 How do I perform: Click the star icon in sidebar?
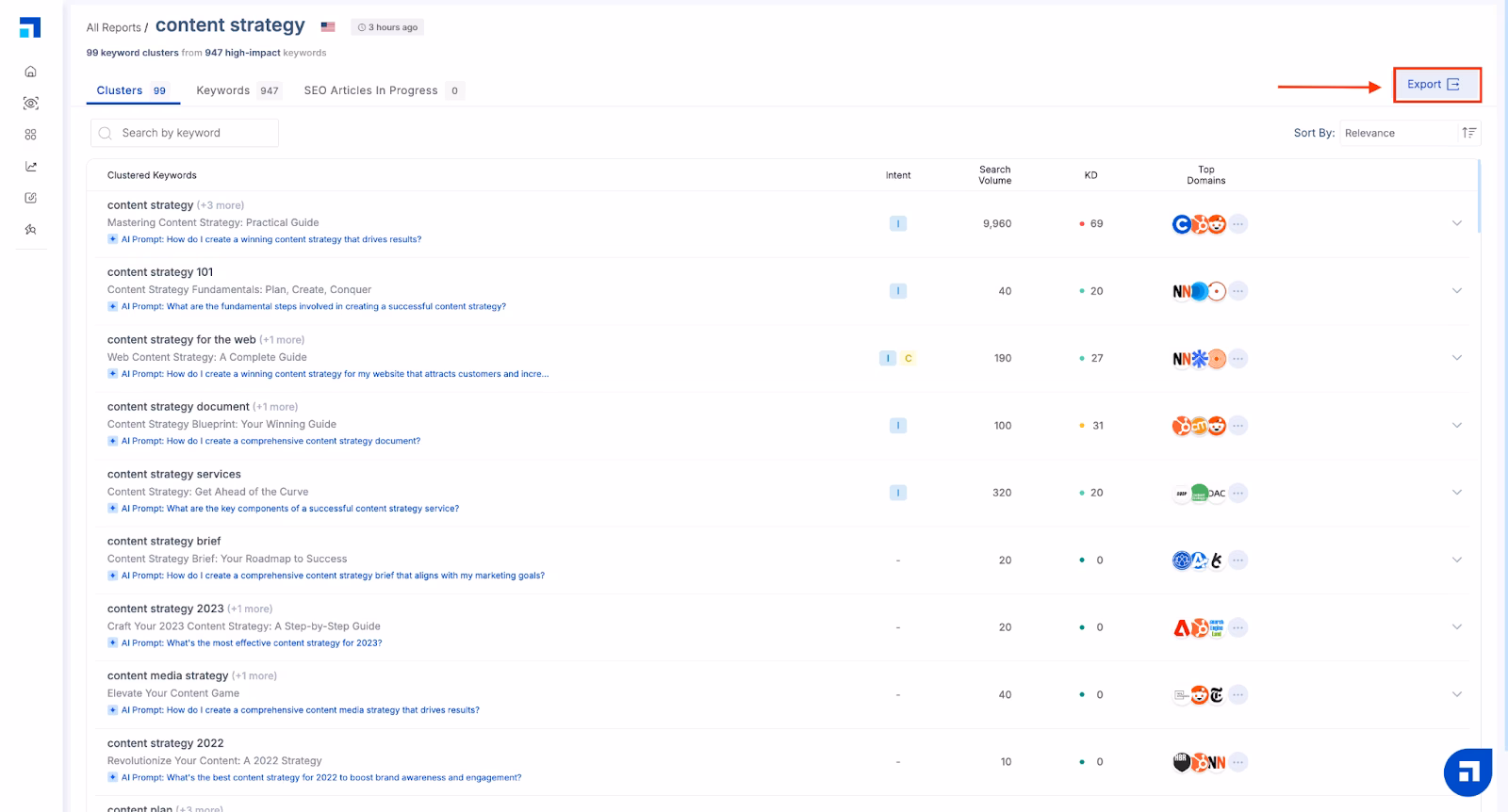click(x=30, y=230)
